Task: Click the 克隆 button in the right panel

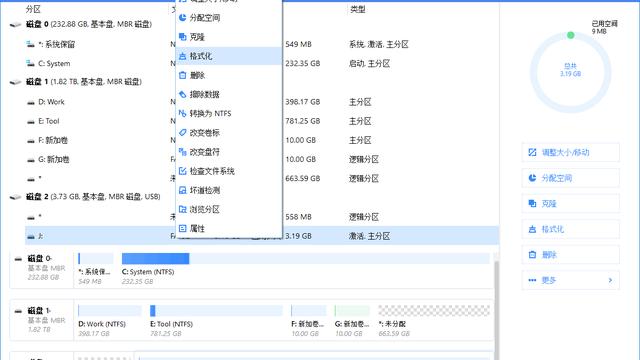Action: [x=570, y=203]
